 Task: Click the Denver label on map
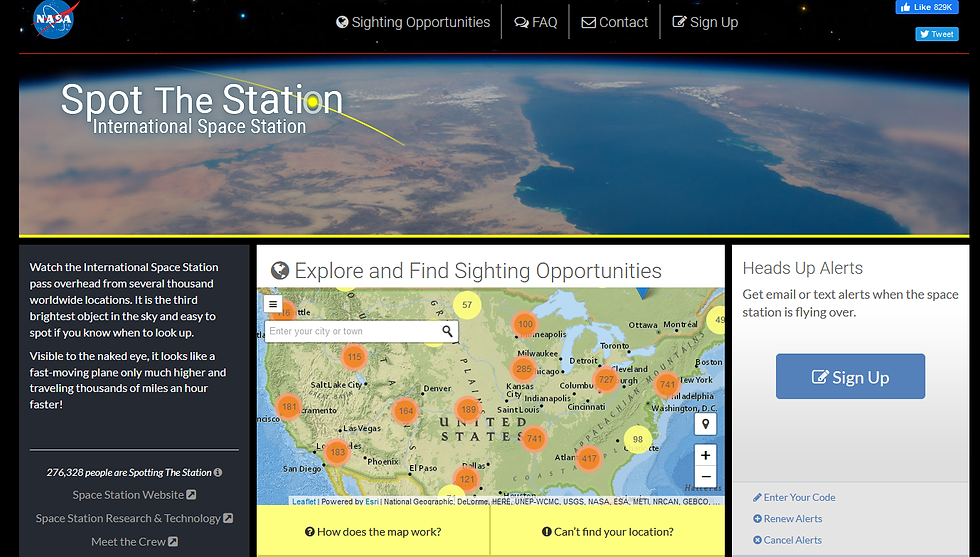[x=438, y=388]
